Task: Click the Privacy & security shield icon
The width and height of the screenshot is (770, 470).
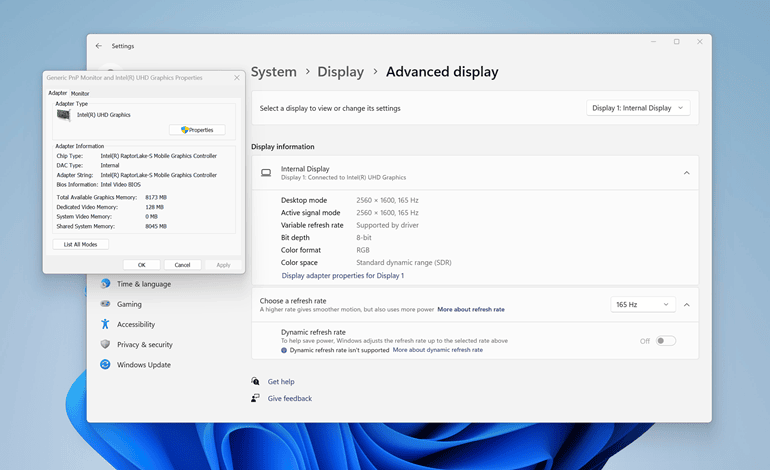Action: (x=105, y=344)
